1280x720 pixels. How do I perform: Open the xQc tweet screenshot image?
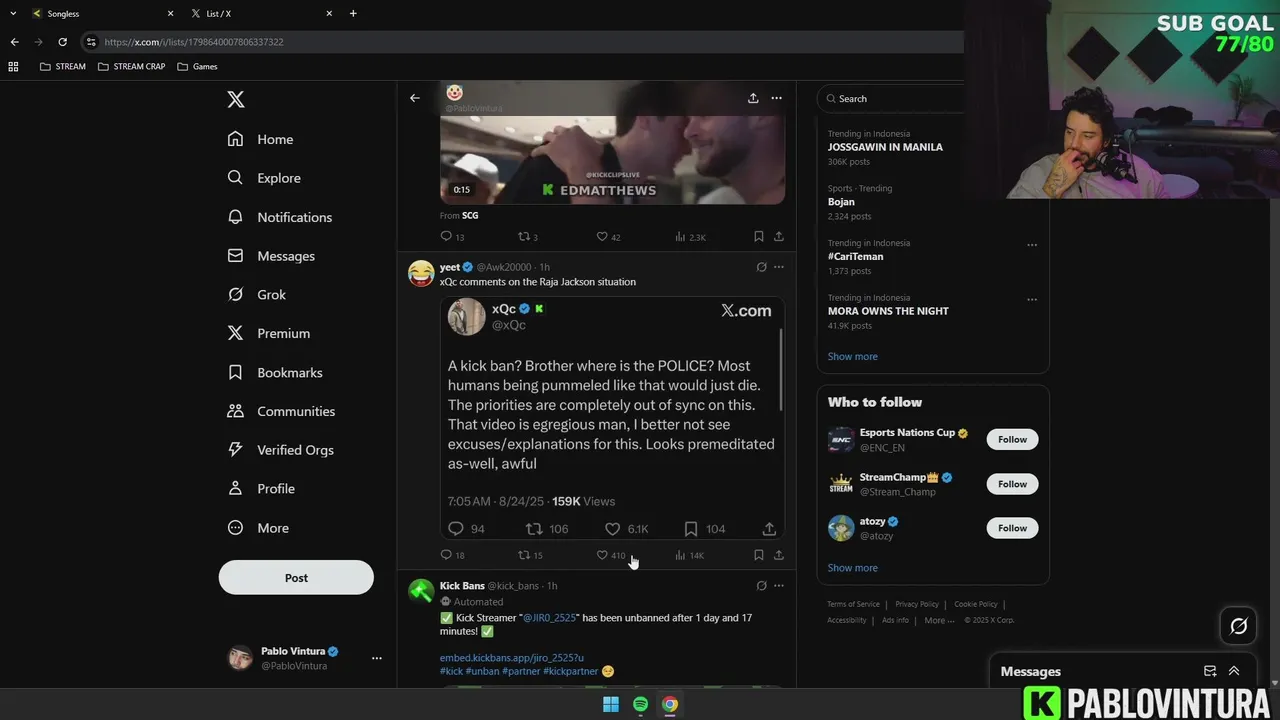pyautogui.click(x=612, y=418)
